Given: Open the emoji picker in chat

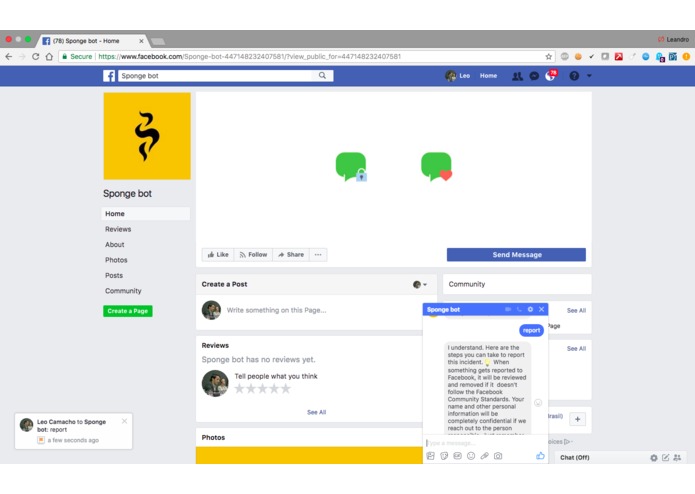Looking at the screenshot, I should click(x=471, y=456).
